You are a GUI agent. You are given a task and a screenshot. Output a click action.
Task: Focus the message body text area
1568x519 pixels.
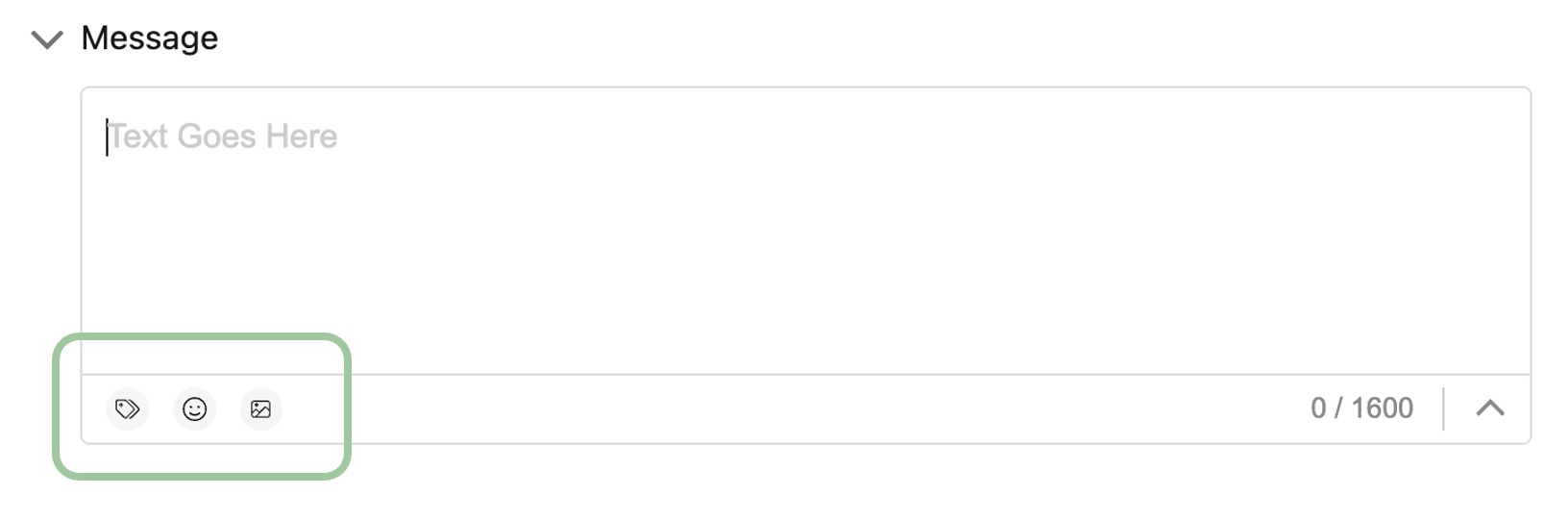(805, 231)
